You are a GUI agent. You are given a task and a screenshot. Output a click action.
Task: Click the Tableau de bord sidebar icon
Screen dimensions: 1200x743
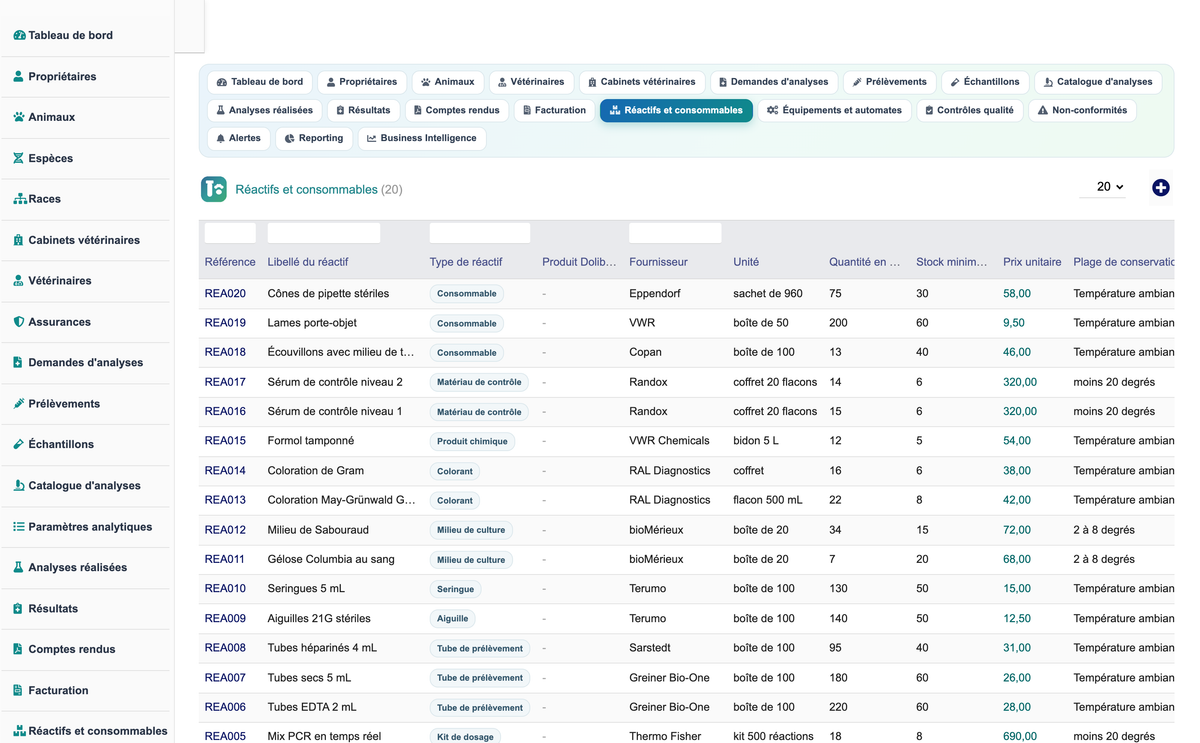pos(19,35)
